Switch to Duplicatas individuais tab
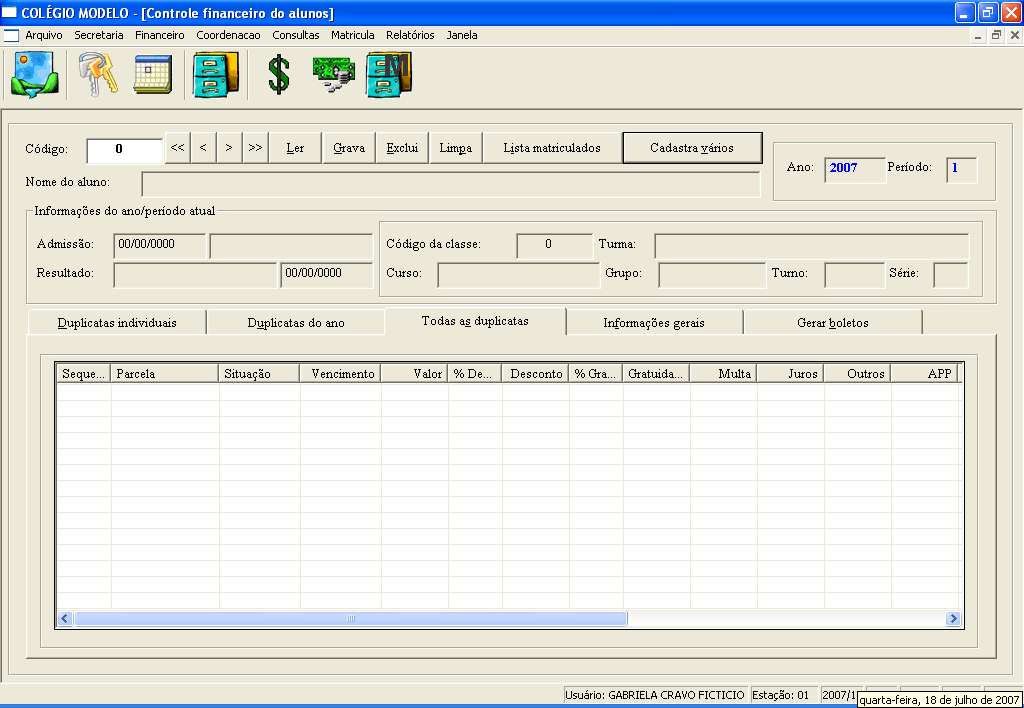The height and width of the screenshot is (708, 1024). coord(117,323)
